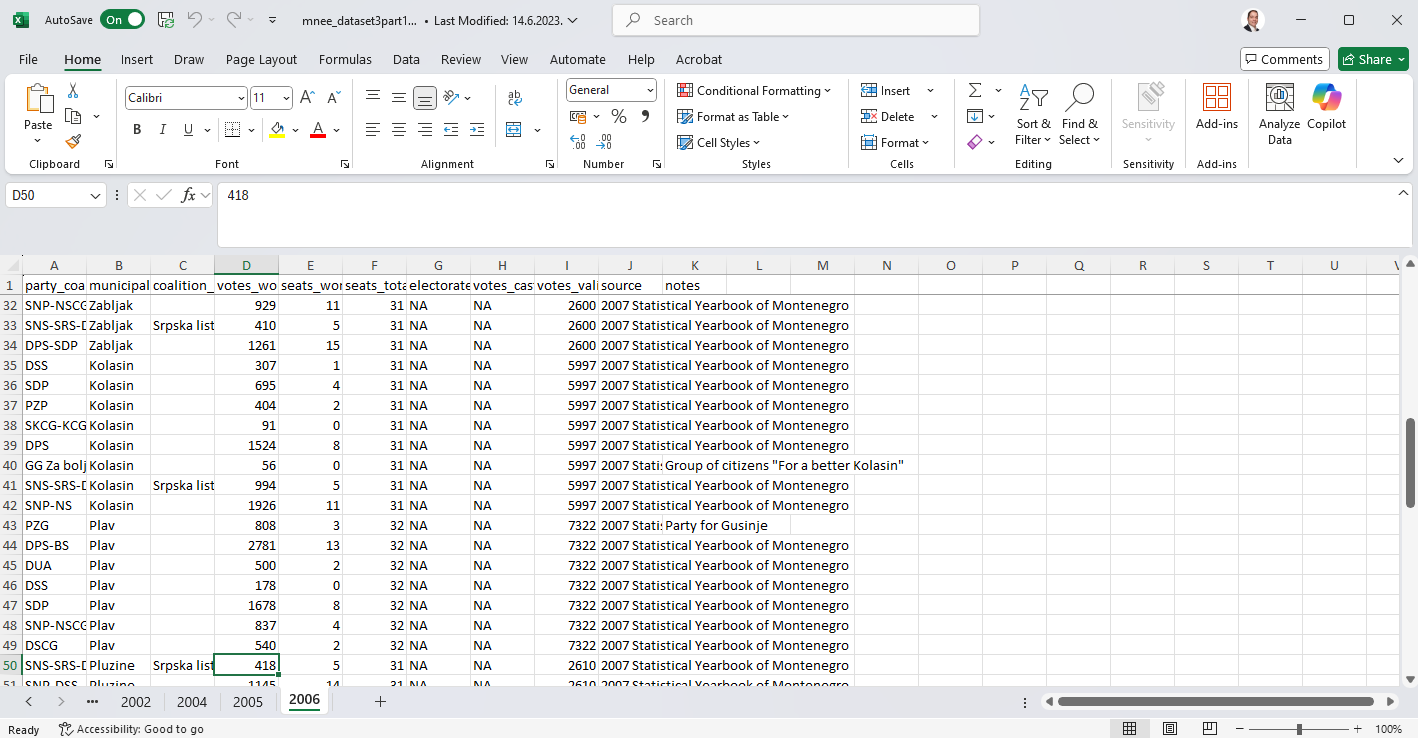Apply Percent Style number format
The height and width of the screenshot is (738, 1418).
point(618,117)
